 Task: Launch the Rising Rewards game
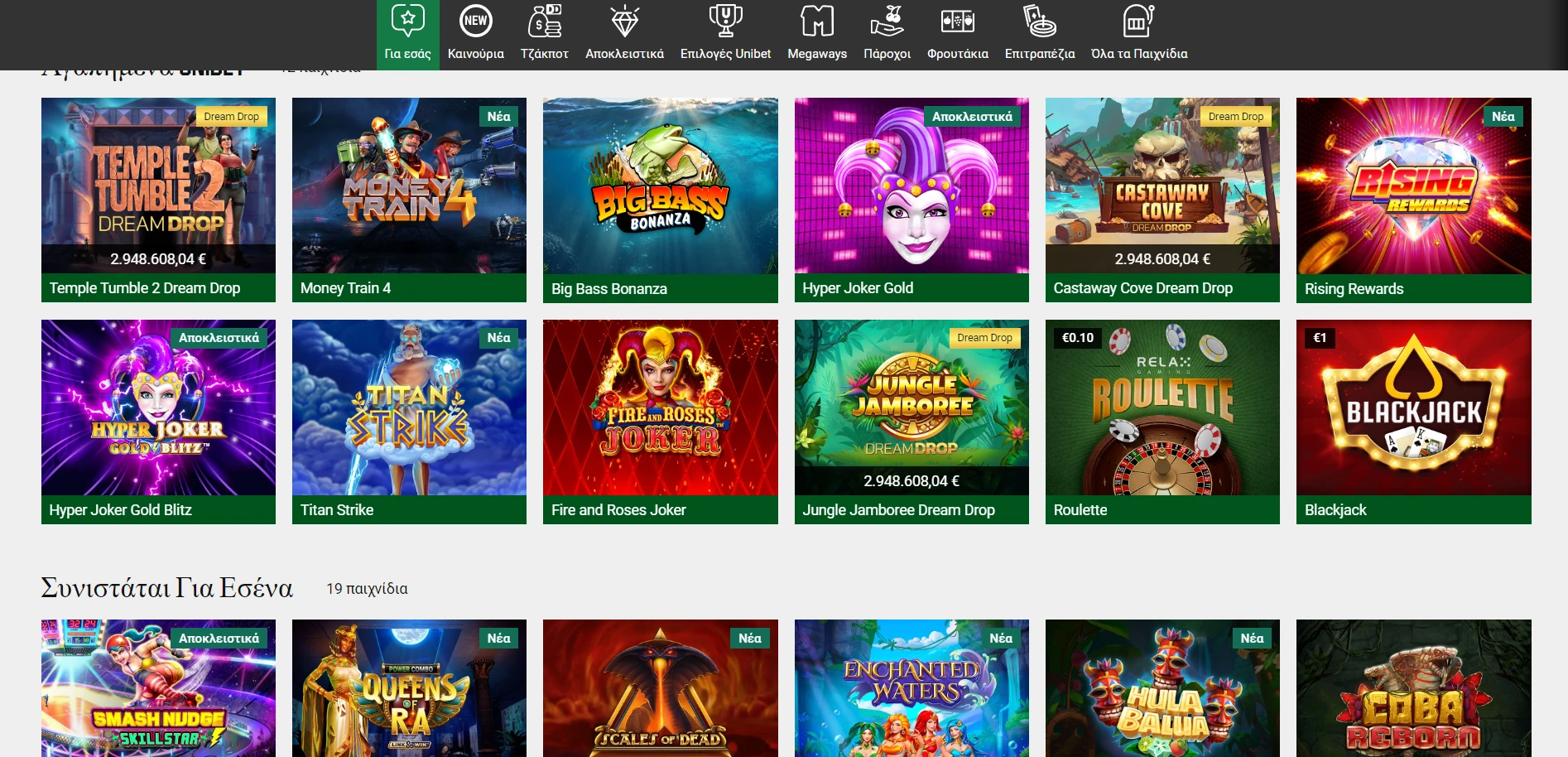[x=1414, y=200]
